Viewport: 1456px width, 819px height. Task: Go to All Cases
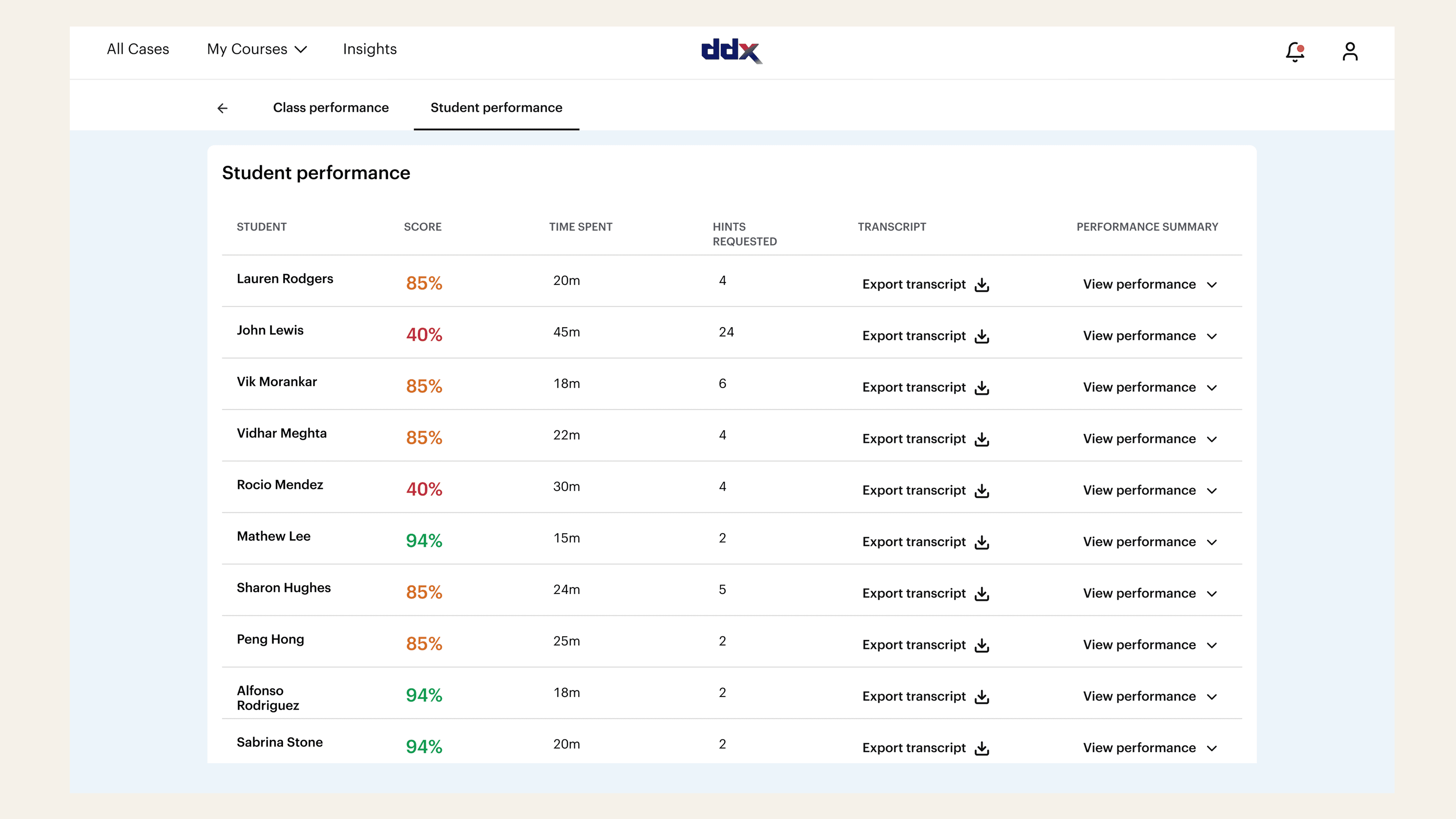[138, 49]
